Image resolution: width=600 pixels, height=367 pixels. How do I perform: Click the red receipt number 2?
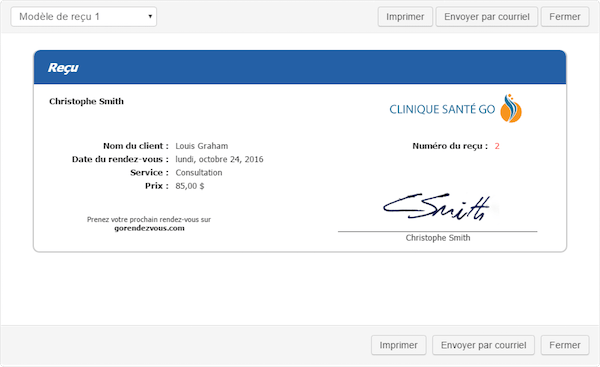(497, 146)
